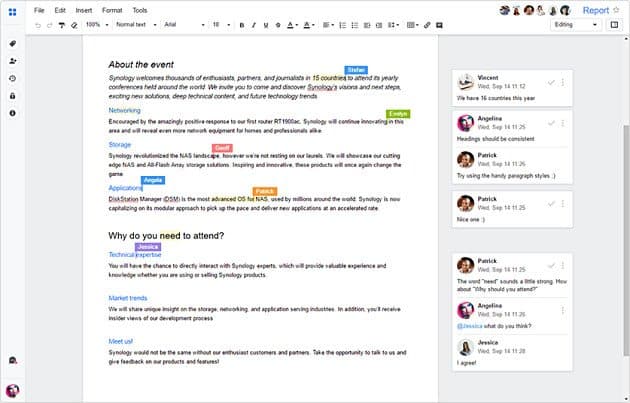Select the paint format tool
Image resolution: width=630 pixels, height=403 pixels.
[x=62, y=25]
